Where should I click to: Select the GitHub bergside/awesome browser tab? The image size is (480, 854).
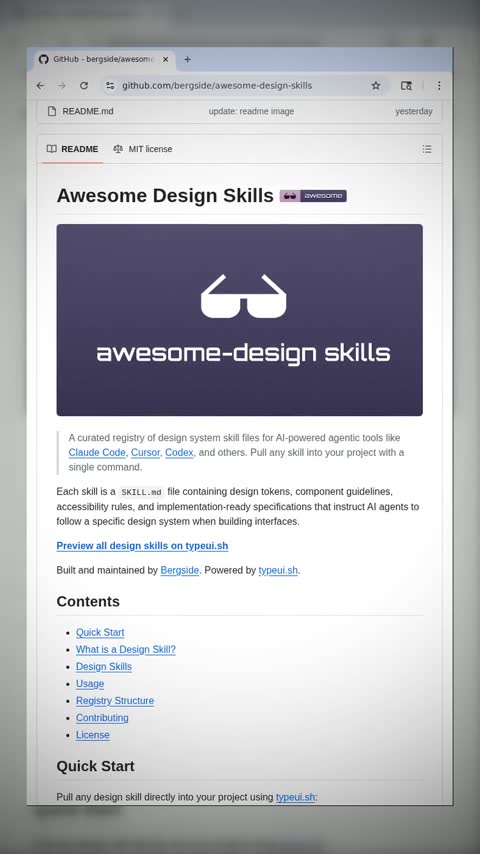tap(105, 59)
